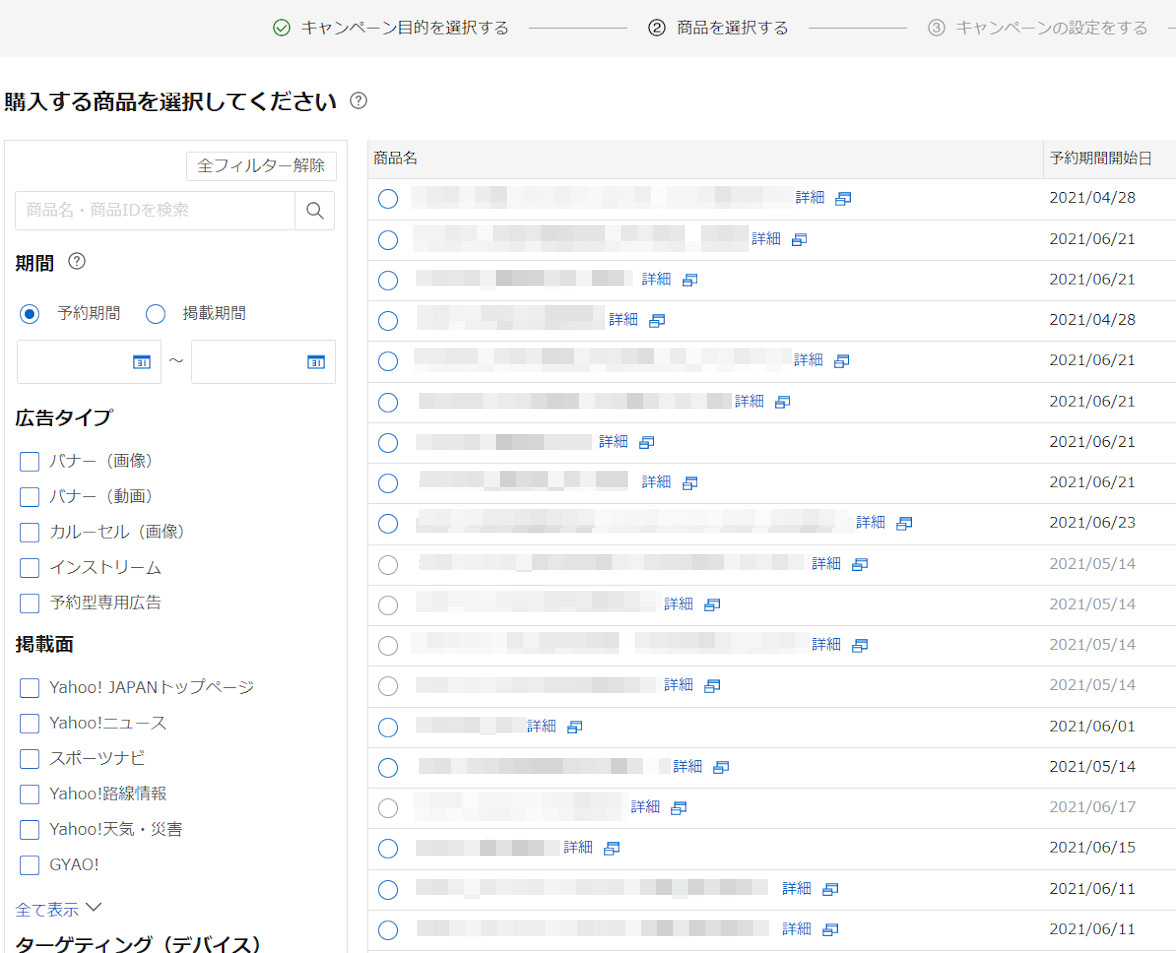Open new-window icon for the 2021/06/23 row

click(x=904, y=523)
